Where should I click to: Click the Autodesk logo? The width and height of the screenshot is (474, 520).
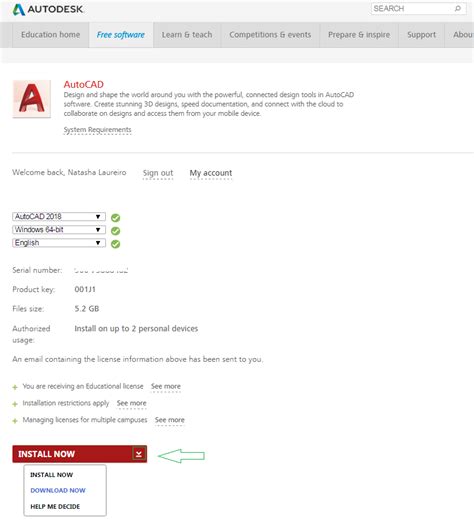click(48, 9)
